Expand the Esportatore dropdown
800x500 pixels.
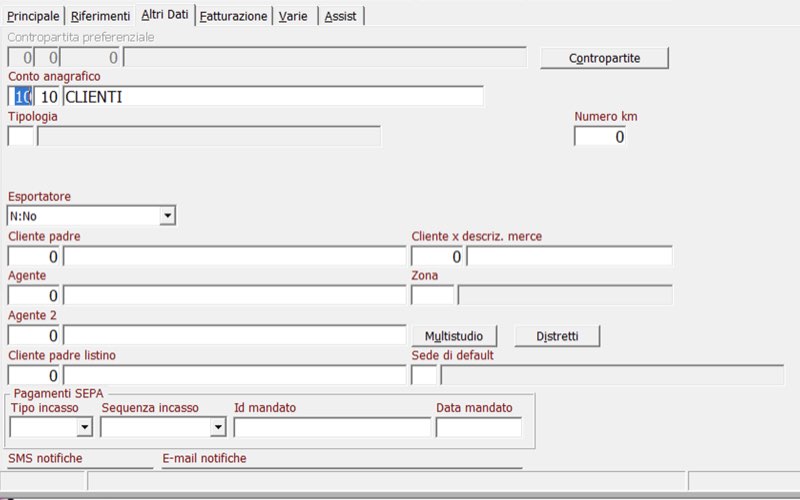(167, 215)
